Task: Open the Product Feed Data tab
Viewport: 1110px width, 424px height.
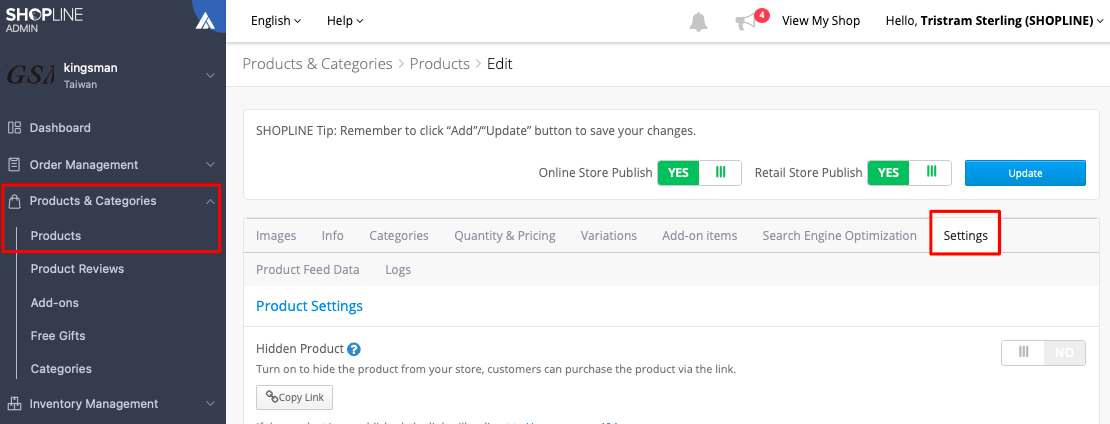Action: (x=307, y=270)
